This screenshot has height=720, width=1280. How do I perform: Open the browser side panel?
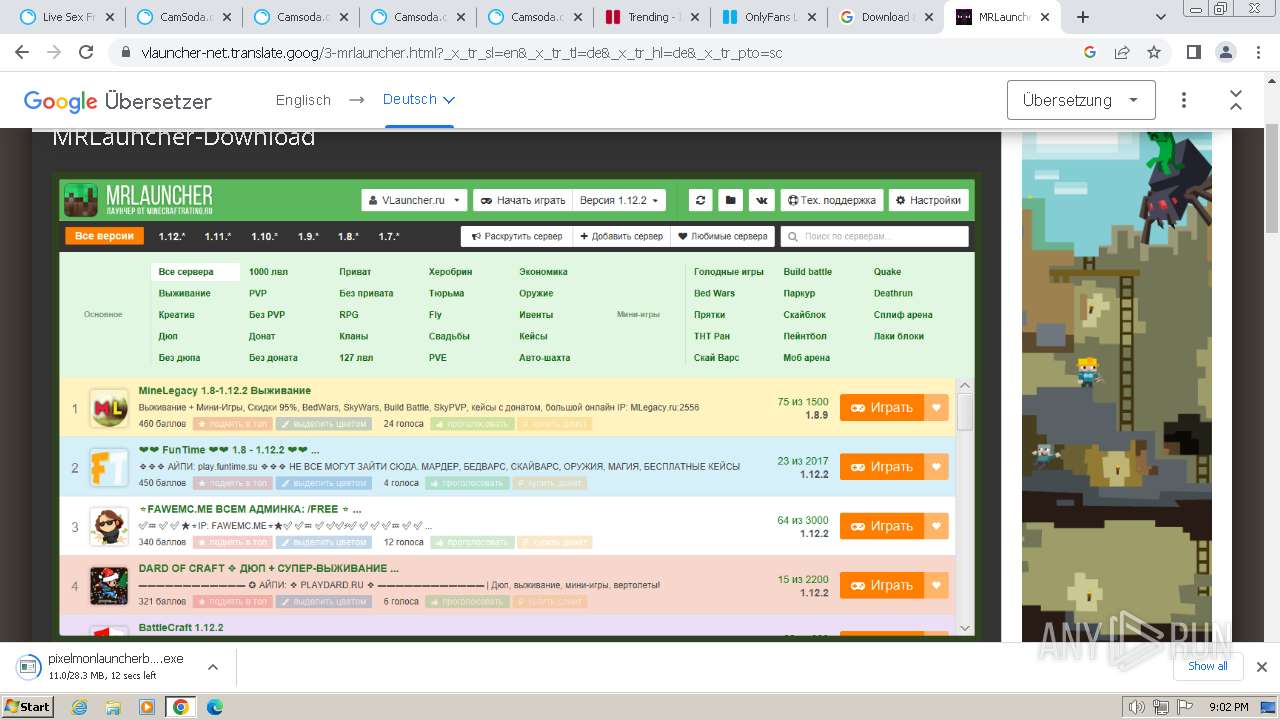(x=1194, y=53)
